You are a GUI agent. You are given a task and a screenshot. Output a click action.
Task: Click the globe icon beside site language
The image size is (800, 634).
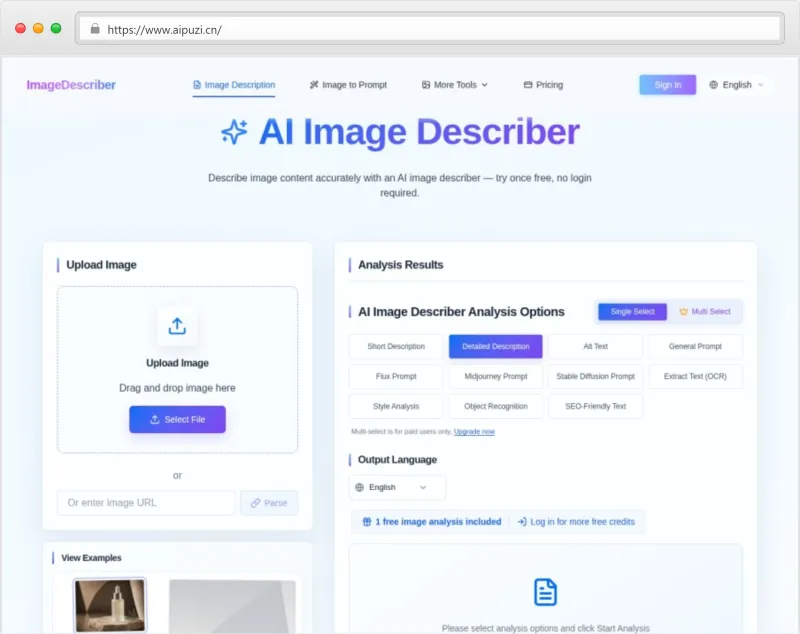click(713, 85)
